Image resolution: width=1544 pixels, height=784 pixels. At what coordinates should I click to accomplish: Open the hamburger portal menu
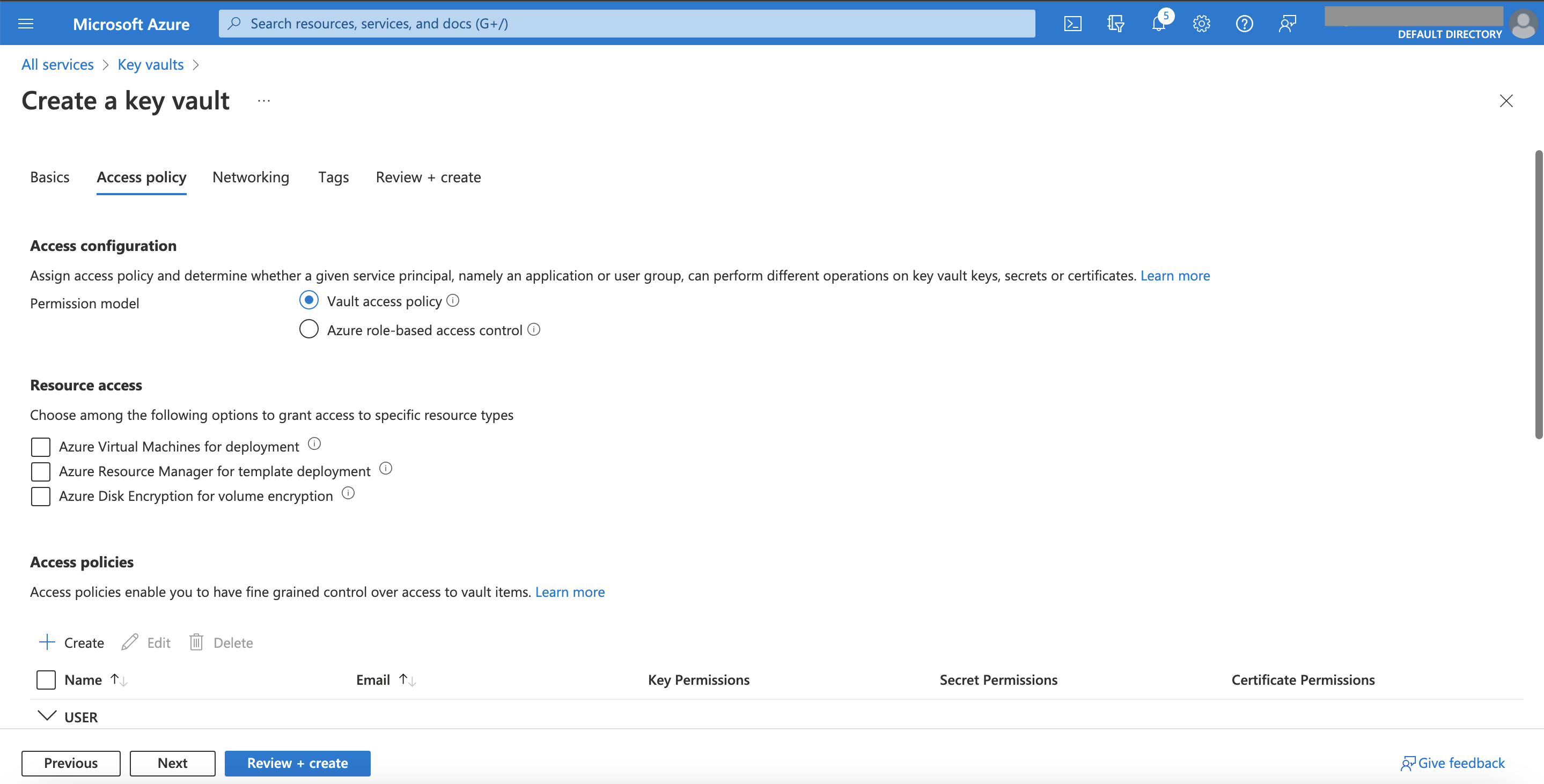(x=26, y=24)
